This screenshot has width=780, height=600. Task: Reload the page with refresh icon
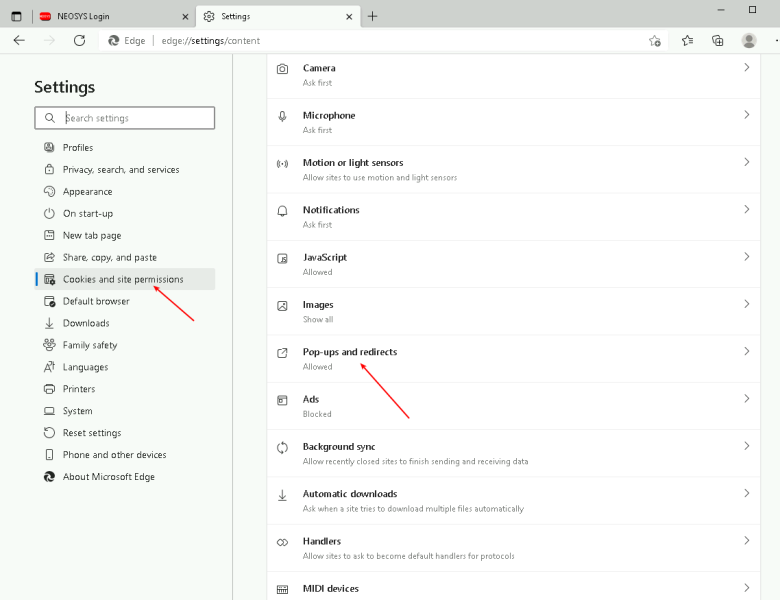pyautogui.click(x=79, y=40)
